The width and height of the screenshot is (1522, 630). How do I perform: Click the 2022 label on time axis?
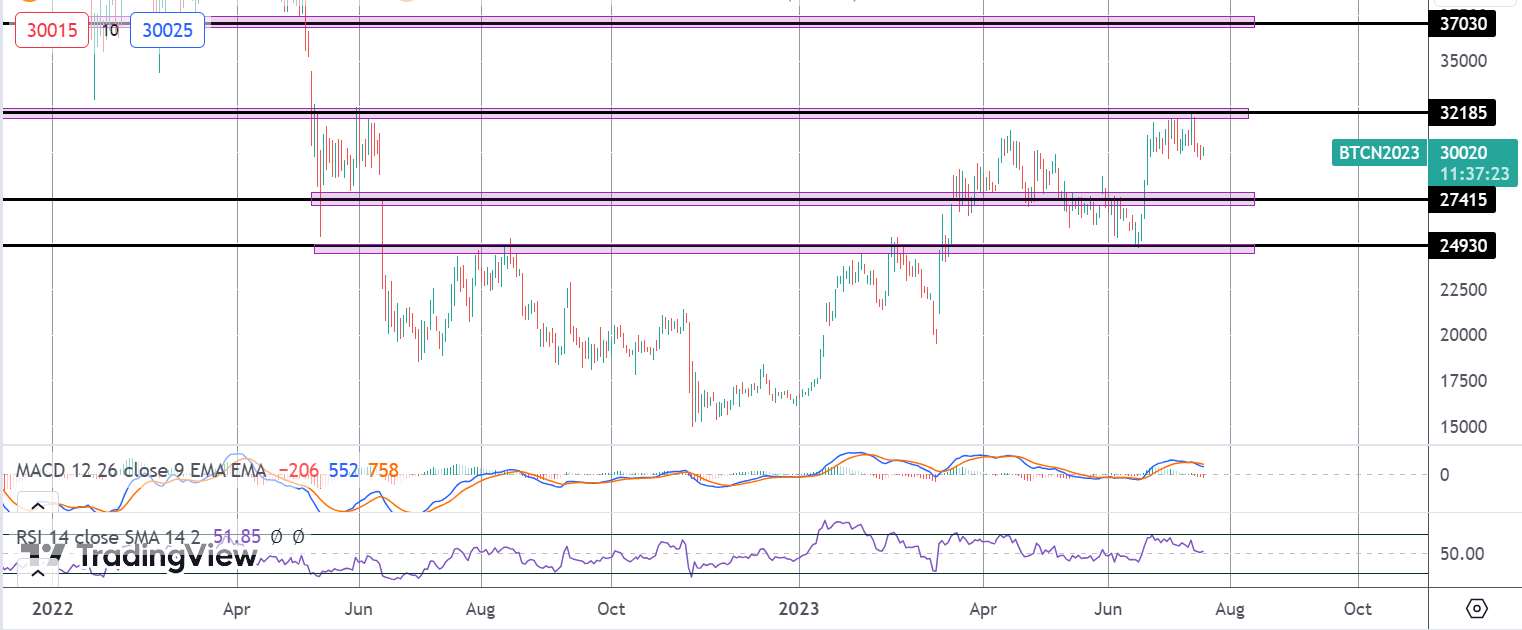tap(51, 608)
